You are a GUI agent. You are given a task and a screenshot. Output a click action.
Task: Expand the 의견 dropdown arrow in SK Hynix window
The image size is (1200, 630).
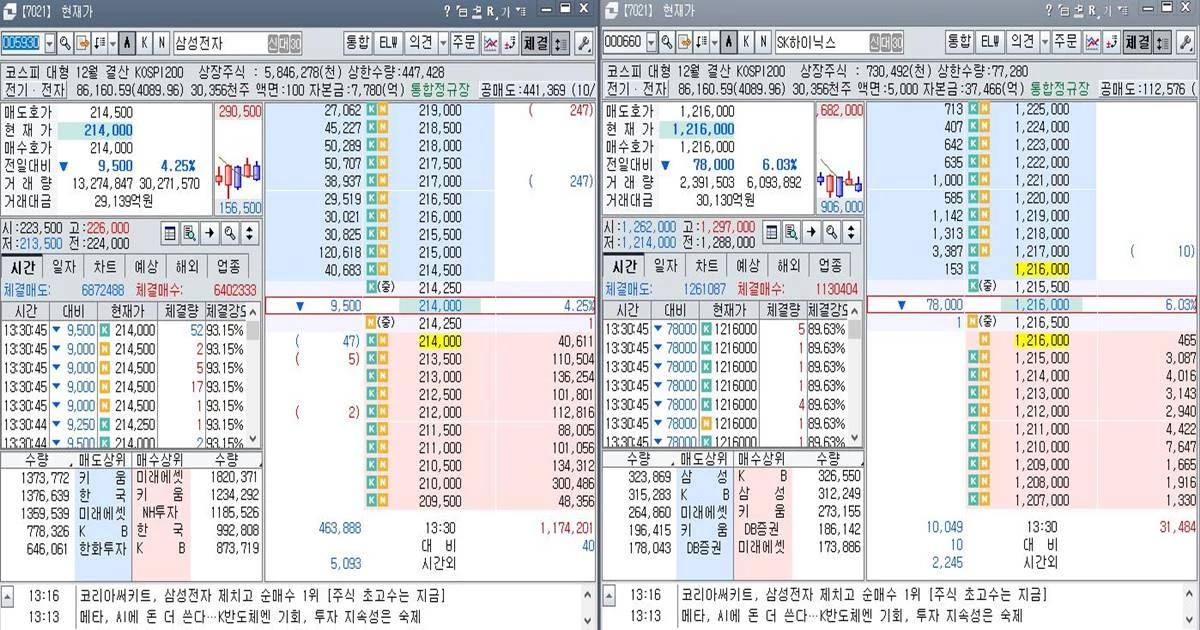tap(1044, 43)
